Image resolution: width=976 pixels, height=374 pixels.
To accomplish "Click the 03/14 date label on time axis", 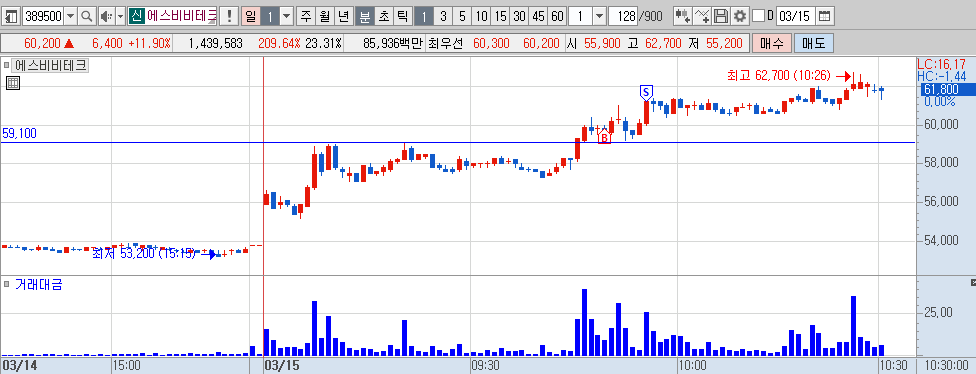I will pyautogui.click(x=20, y=365).
